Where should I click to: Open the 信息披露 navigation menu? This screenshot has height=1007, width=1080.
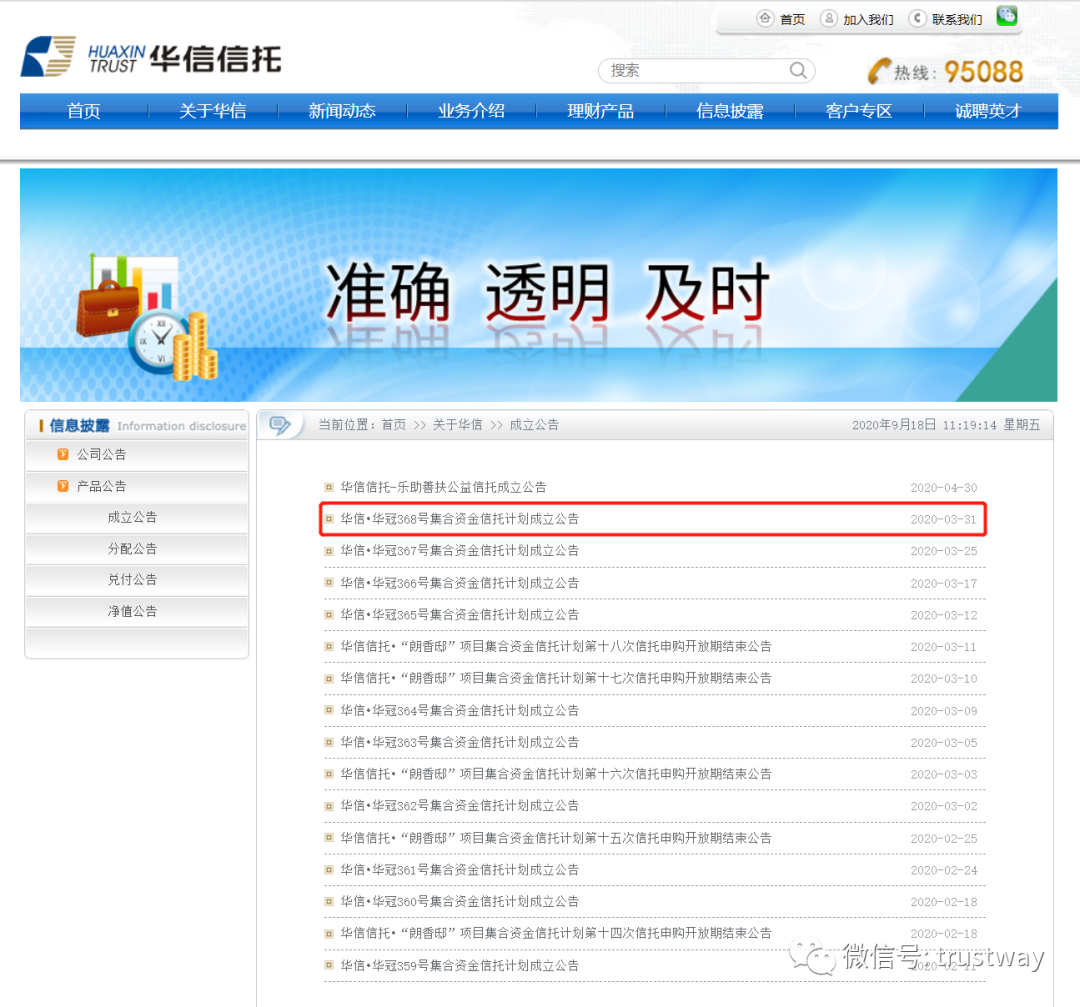(730, 111)
